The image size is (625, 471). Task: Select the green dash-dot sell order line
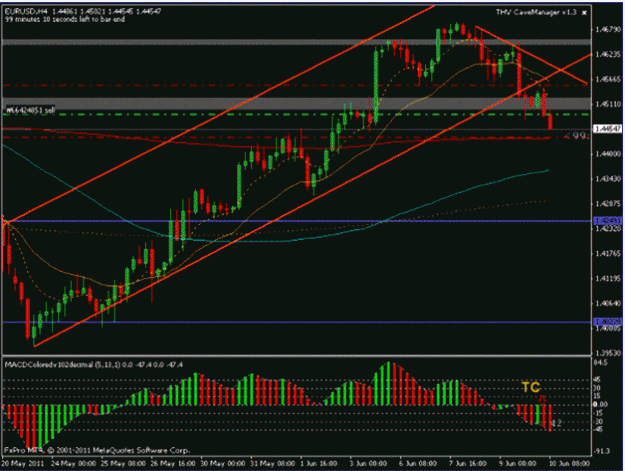(x=295, y=114)
